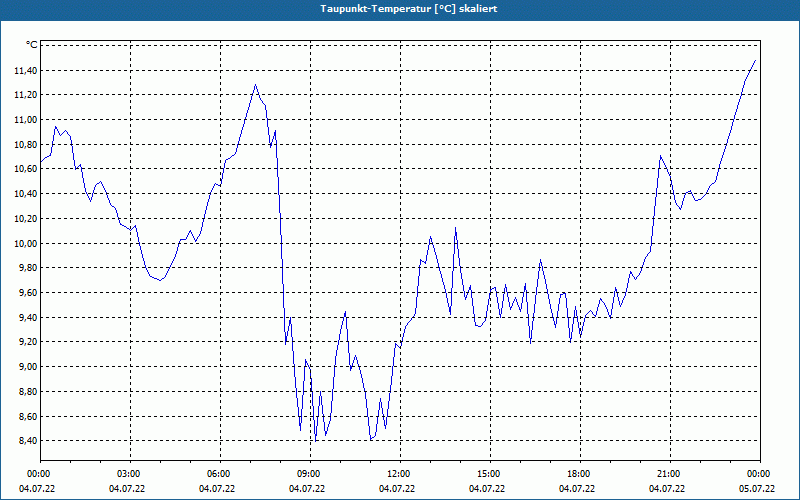The image size is (800, 500).
Task: Click the 03:00 time axis label
Action: tap(130, 473)
